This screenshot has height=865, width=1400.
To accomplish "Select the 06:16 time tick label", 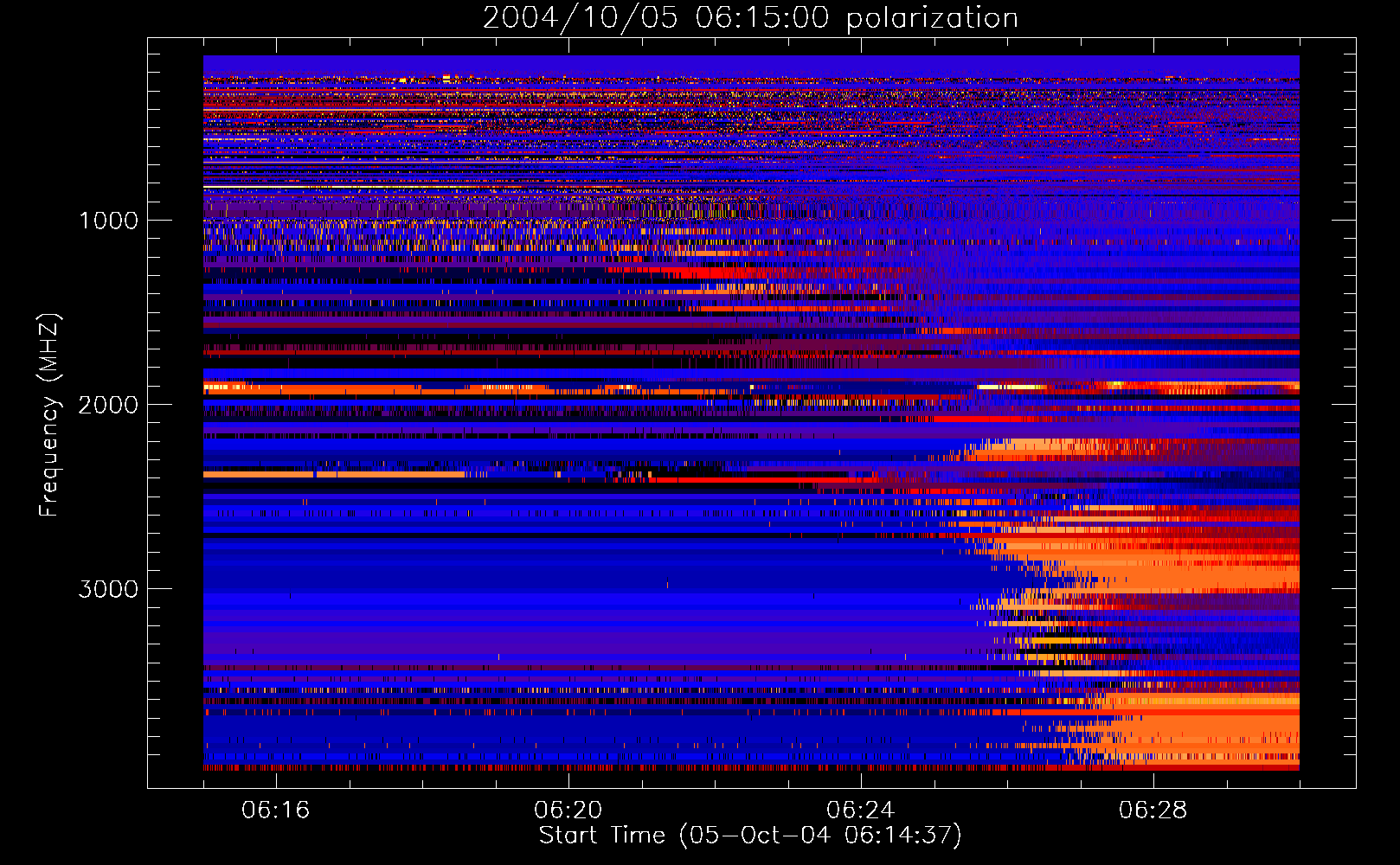I will tap(276, 811).
